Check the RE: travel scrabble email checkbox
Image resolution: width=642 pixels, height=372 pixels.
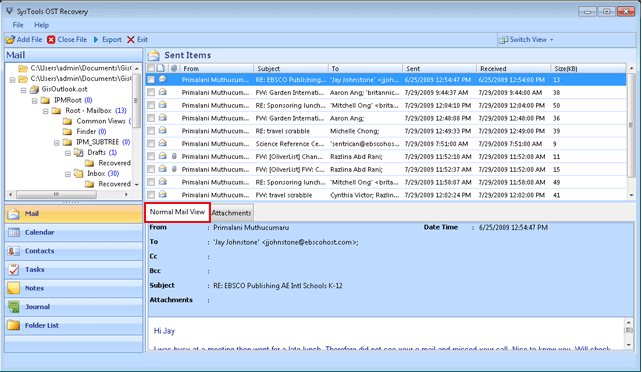(151, 131)
